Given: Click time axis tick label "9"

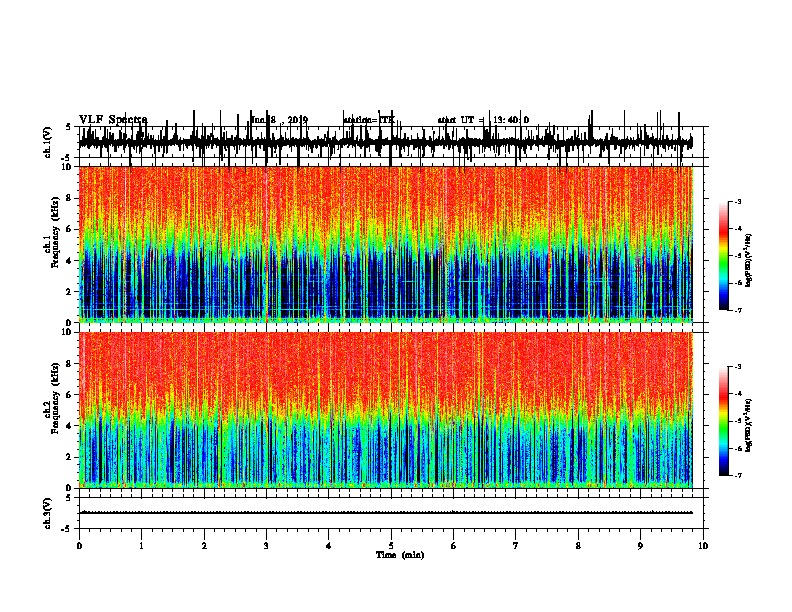Looking at the screenshot, I should click(x=640, y=546).
